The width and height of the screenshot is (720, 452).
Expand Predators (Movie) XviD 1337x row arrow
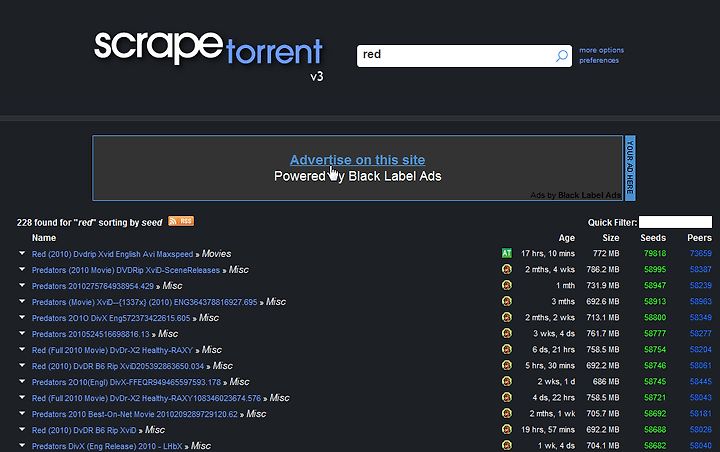[x=22, y=301]
